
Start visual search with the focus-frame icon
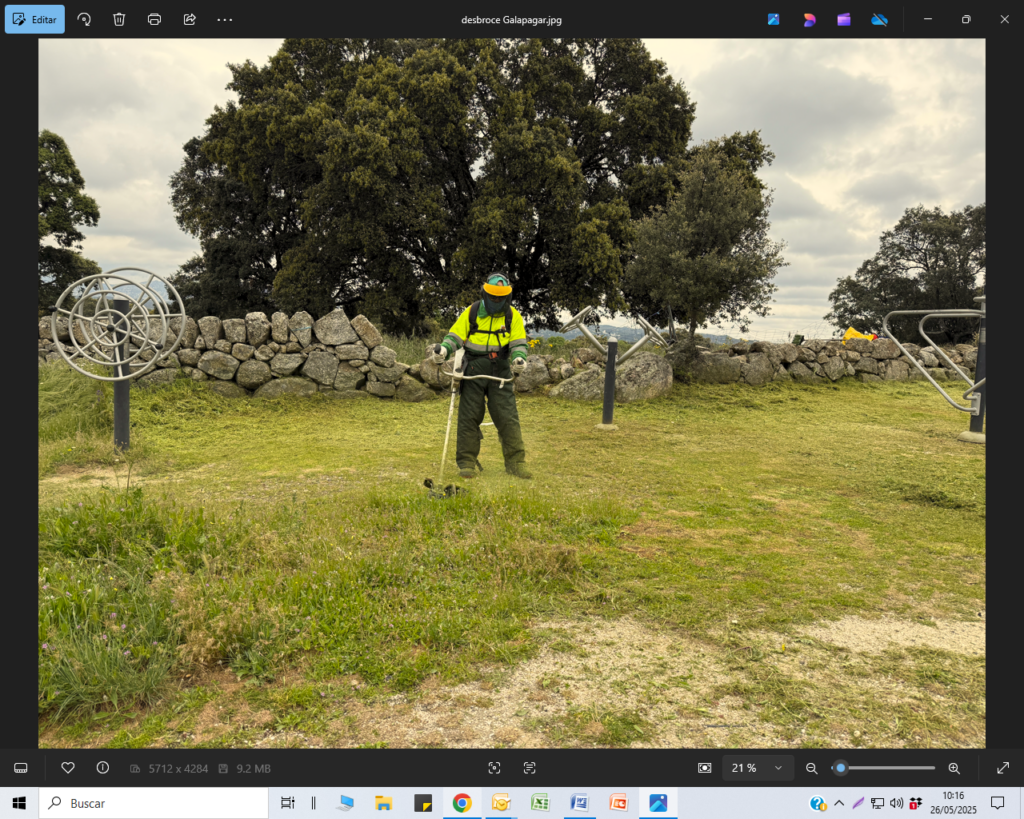coord(494,768)
